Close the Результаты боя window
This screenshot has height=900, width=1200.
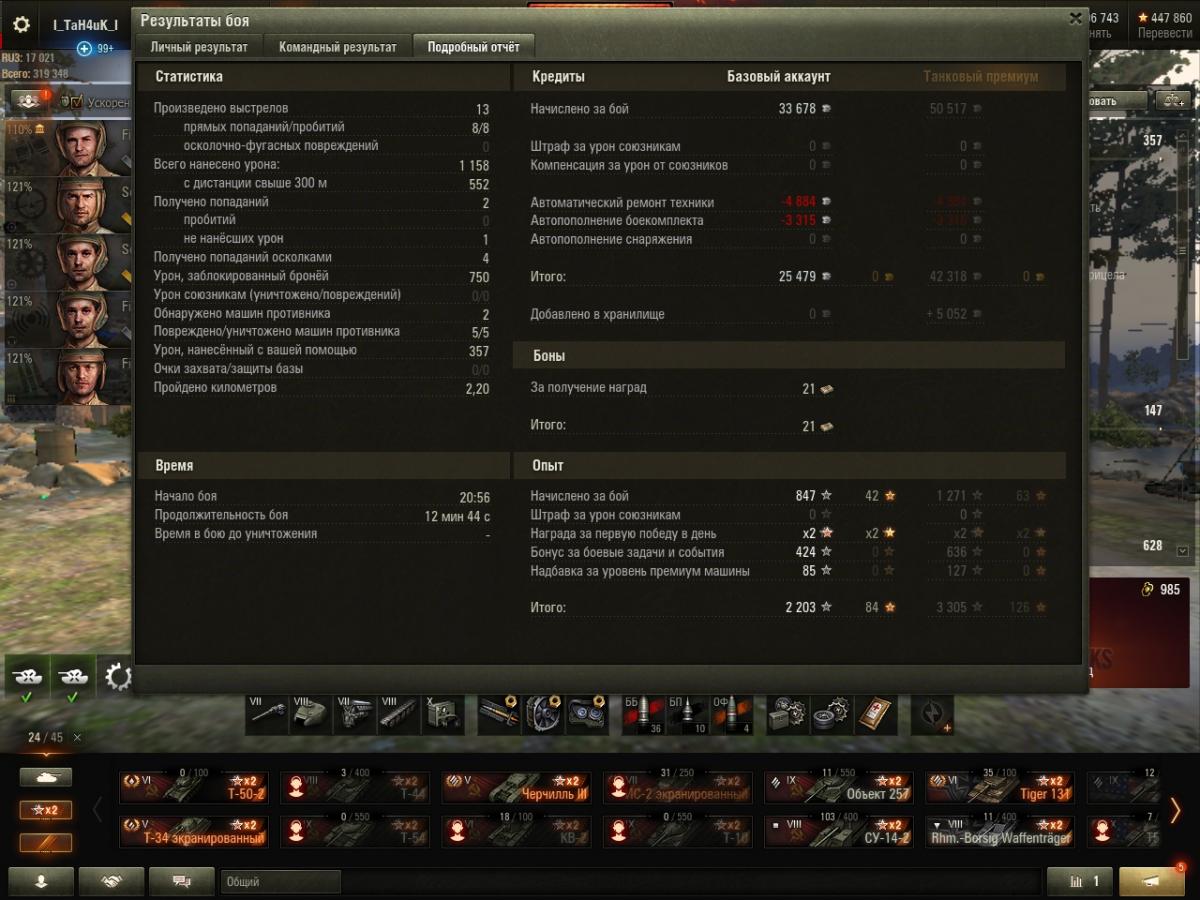[1076, 17]
